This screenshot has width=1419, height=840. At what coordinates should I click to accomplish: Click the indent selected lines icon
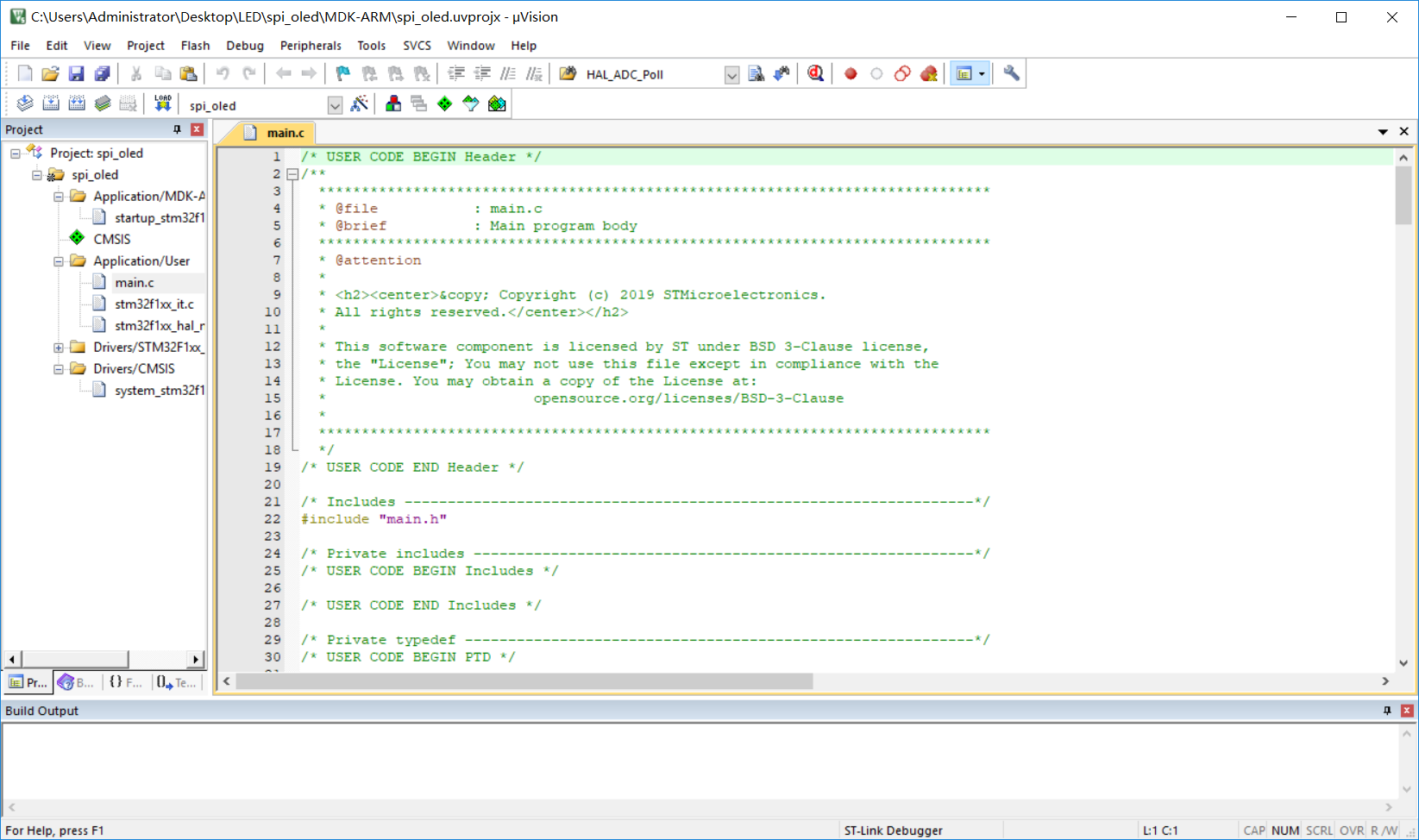(x=456, y=74)
